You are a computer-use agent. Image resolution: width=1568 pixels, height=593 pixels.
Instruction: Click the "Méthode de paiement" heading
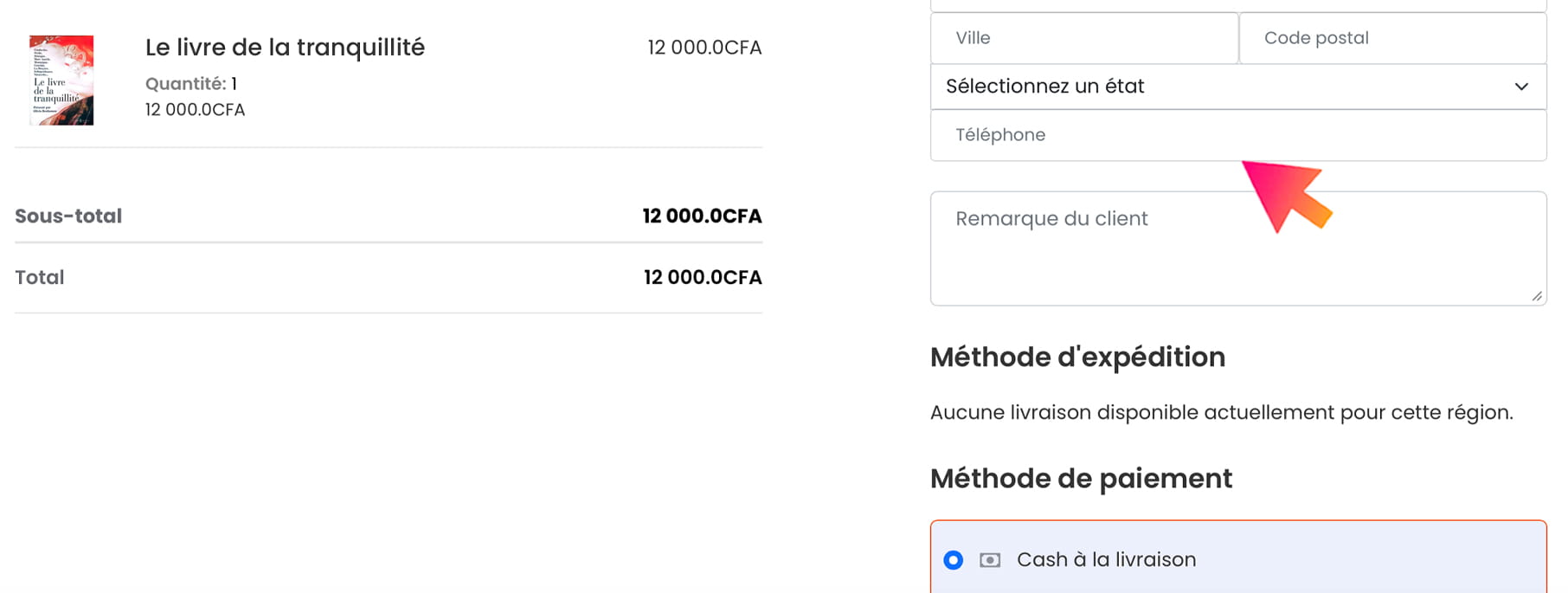click(1081, 479)
